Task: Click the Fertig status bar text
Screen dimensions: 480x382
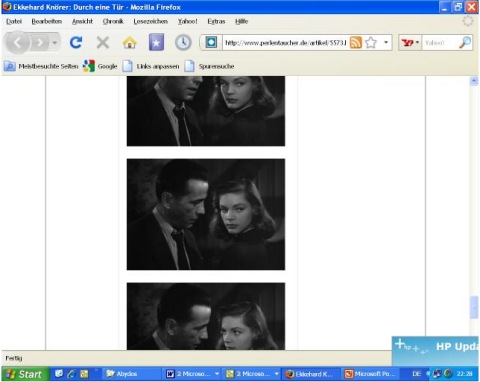Action: 14,358
